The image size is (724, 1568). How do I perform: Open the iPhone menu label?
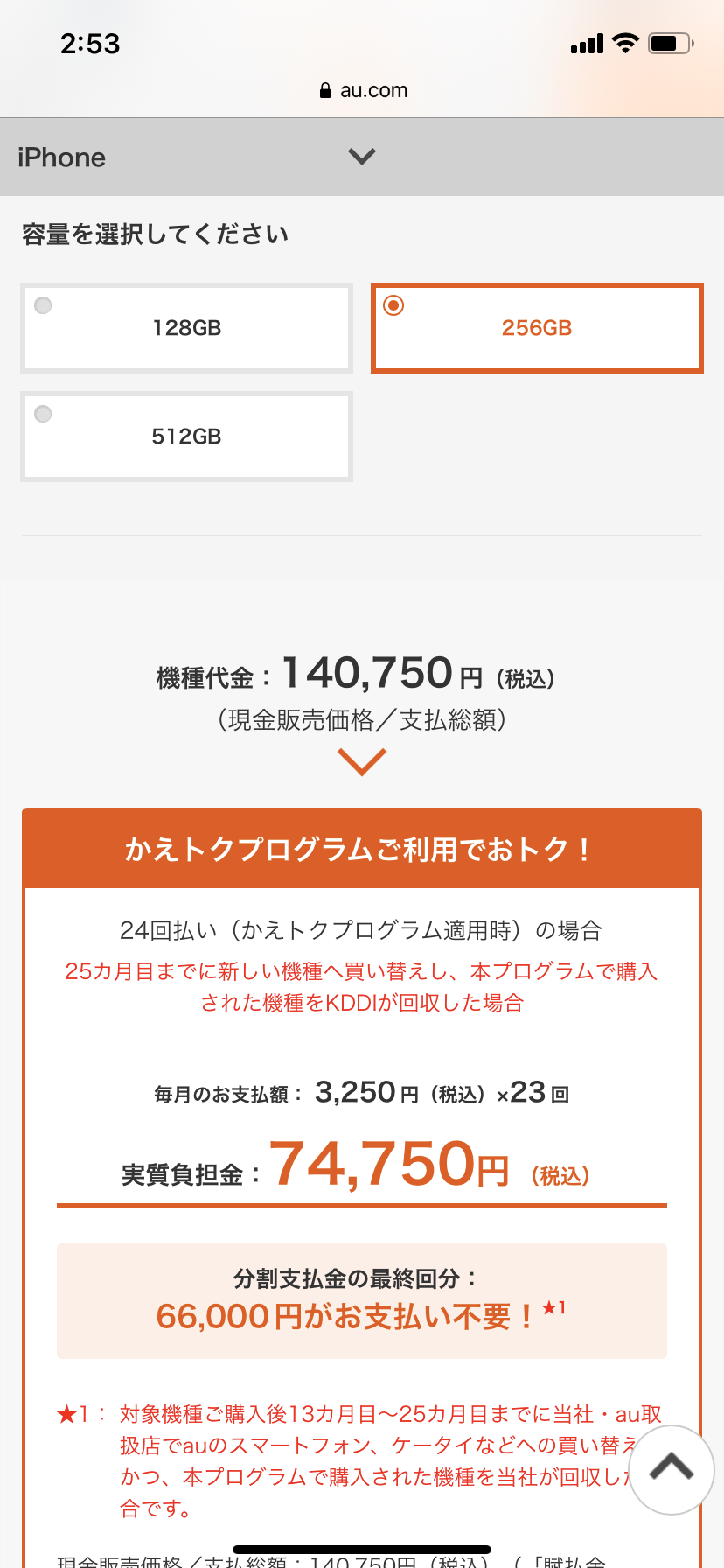click(x=61, y=157)
